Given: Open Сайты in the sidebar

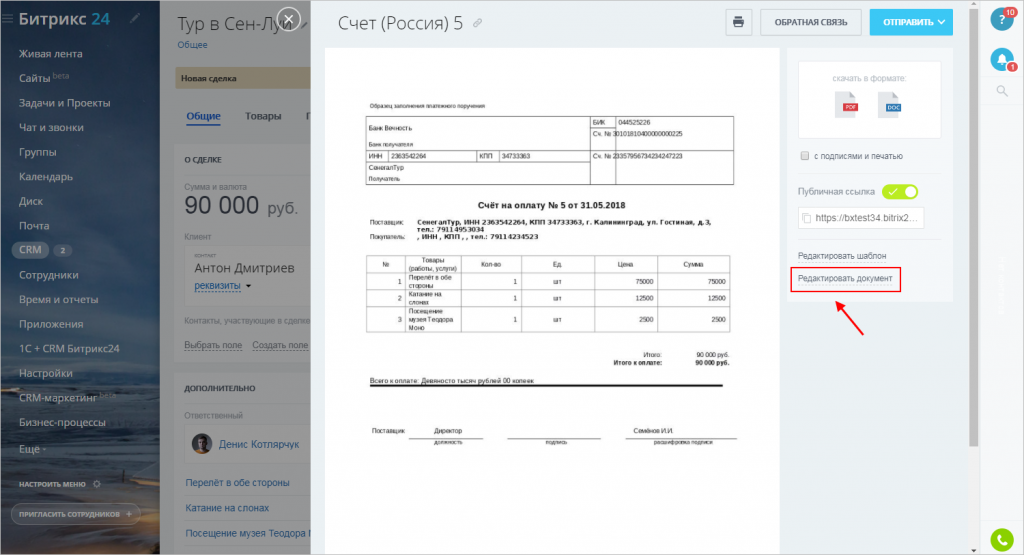Looking at the screenshot, I should pyautogui.click(x=35, y=78).
